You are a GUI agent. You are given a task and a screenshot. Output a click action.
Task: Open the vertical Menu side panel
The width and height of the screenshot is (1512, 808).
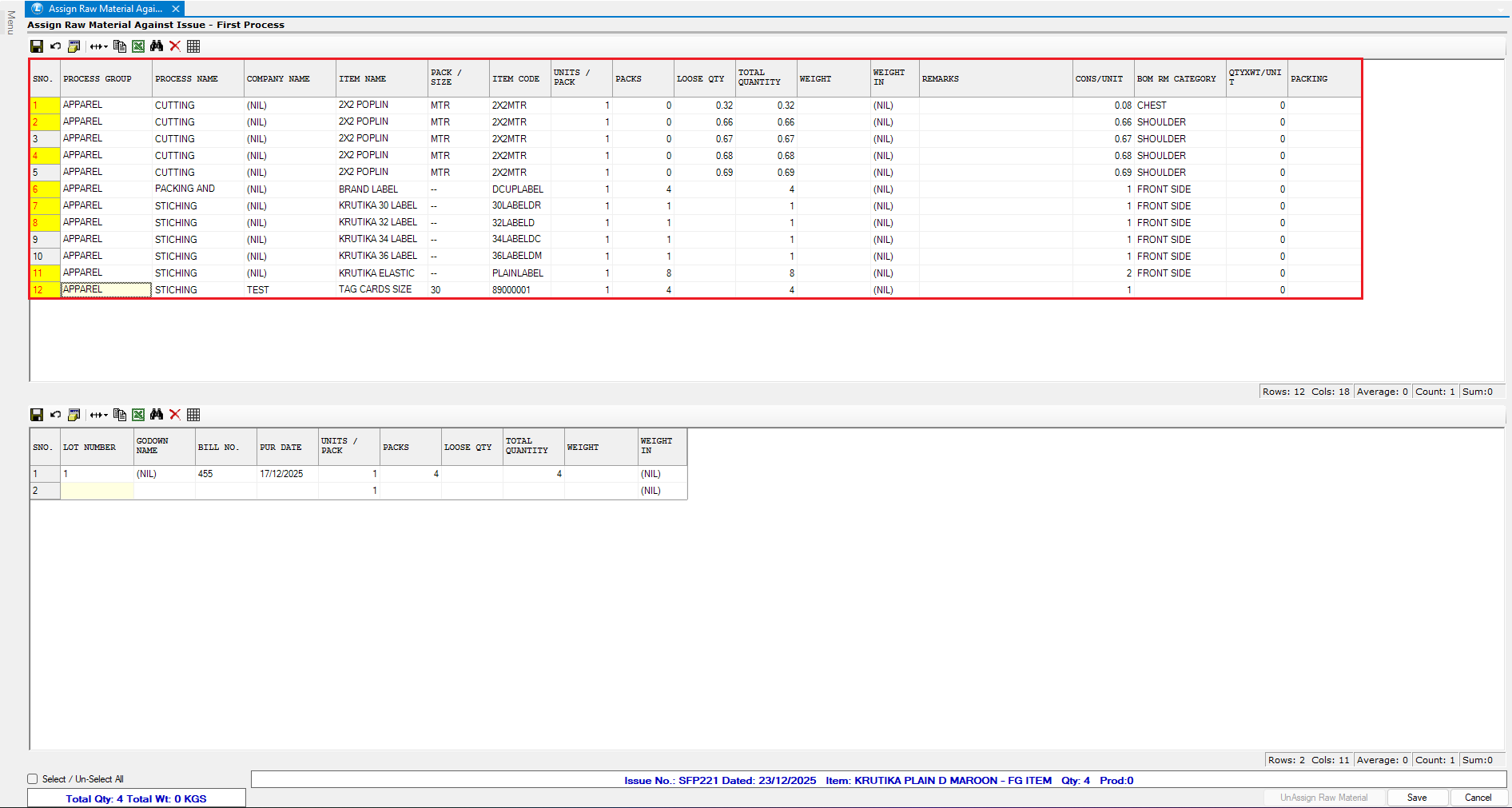[10, 22]
